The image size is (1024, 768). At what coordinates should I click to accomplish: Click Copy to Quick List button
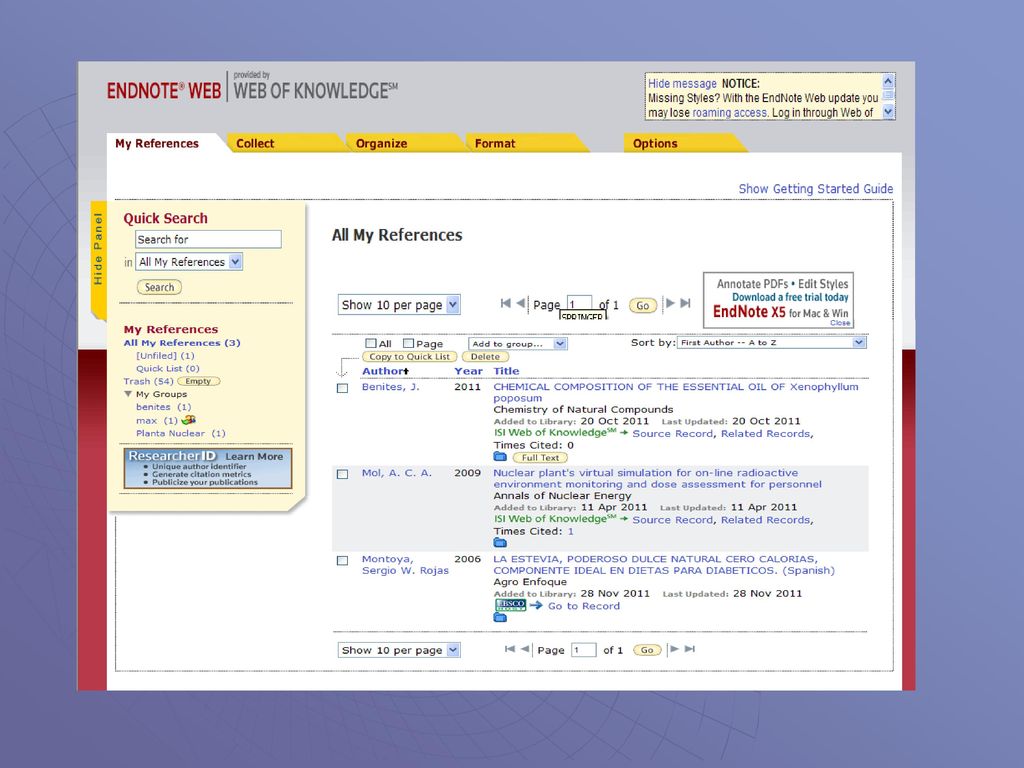[x=409, y=357]
